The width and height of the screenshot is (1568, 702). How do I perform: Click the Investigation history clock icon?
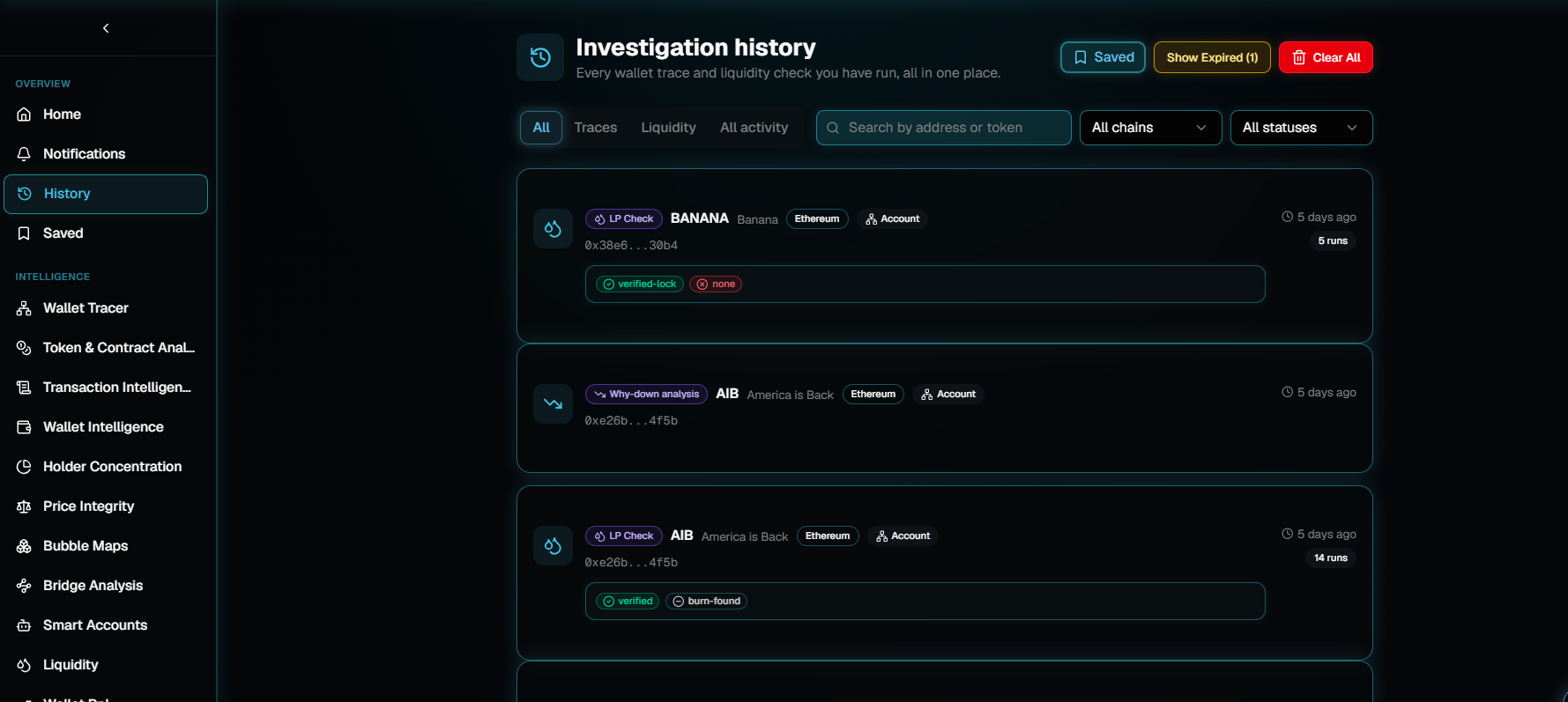(540, 57)
